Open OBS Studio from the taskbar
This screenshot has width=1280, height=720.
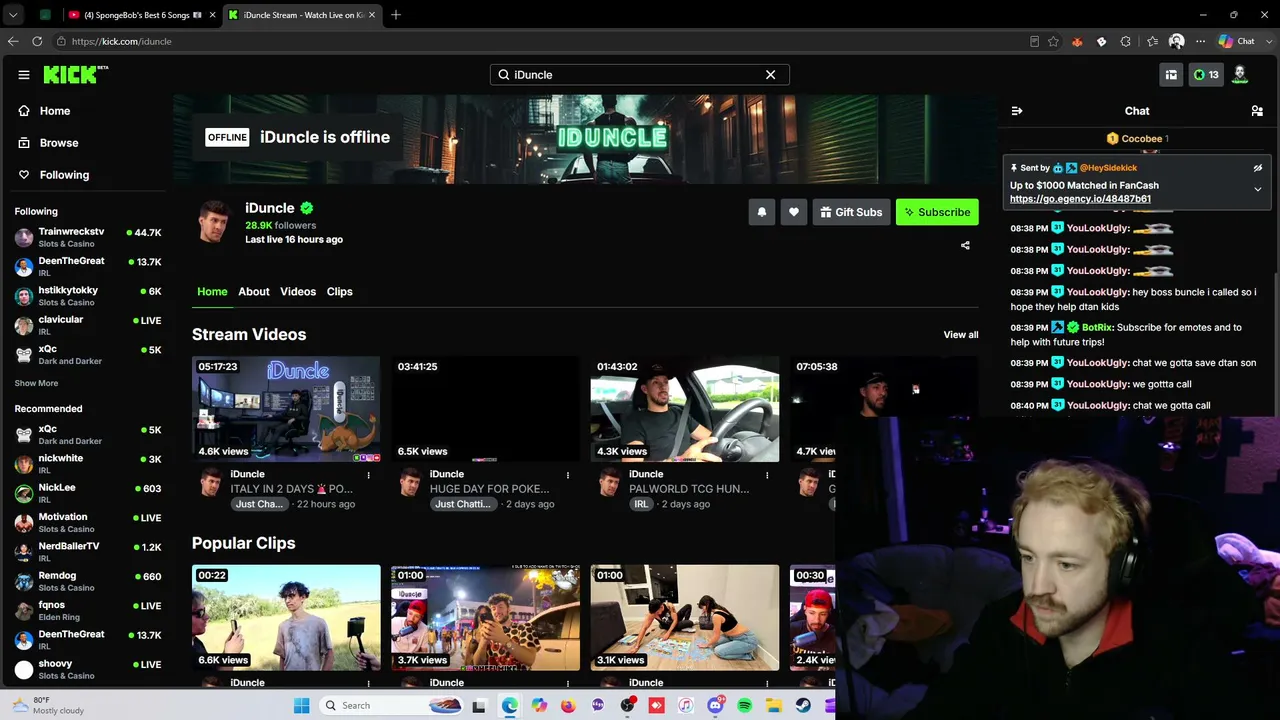coord(627,706)
